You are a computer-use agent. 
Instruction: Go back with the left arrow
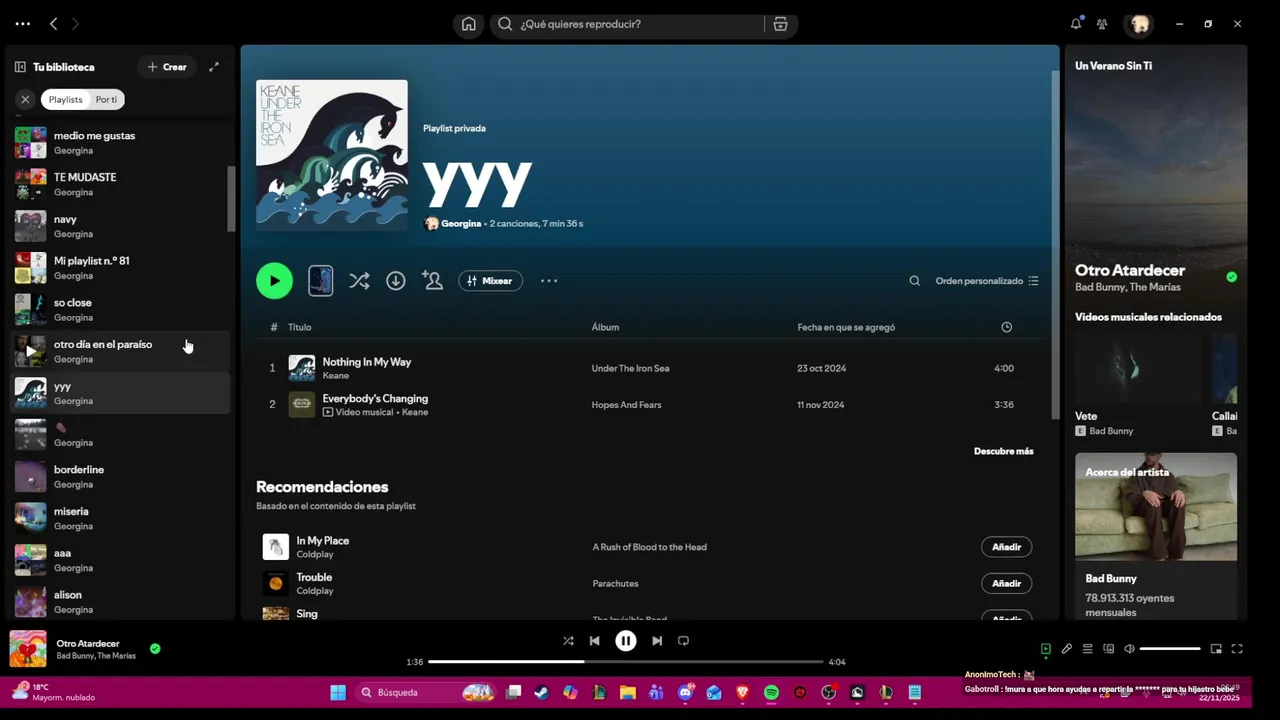pos(54,24)
